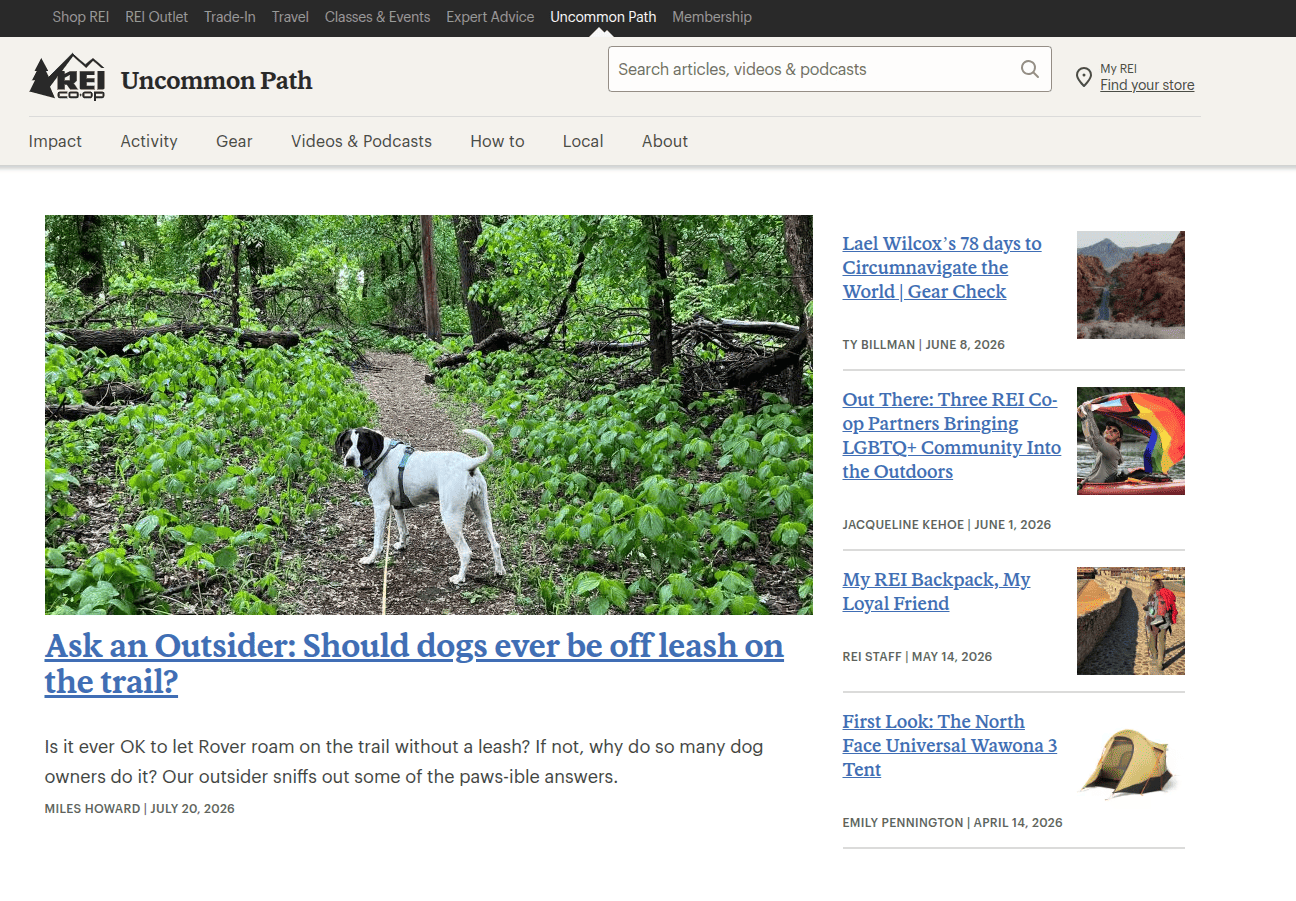
Task: Open My REI Backpack, My Loyal Friend link
Action: point(936,591)
